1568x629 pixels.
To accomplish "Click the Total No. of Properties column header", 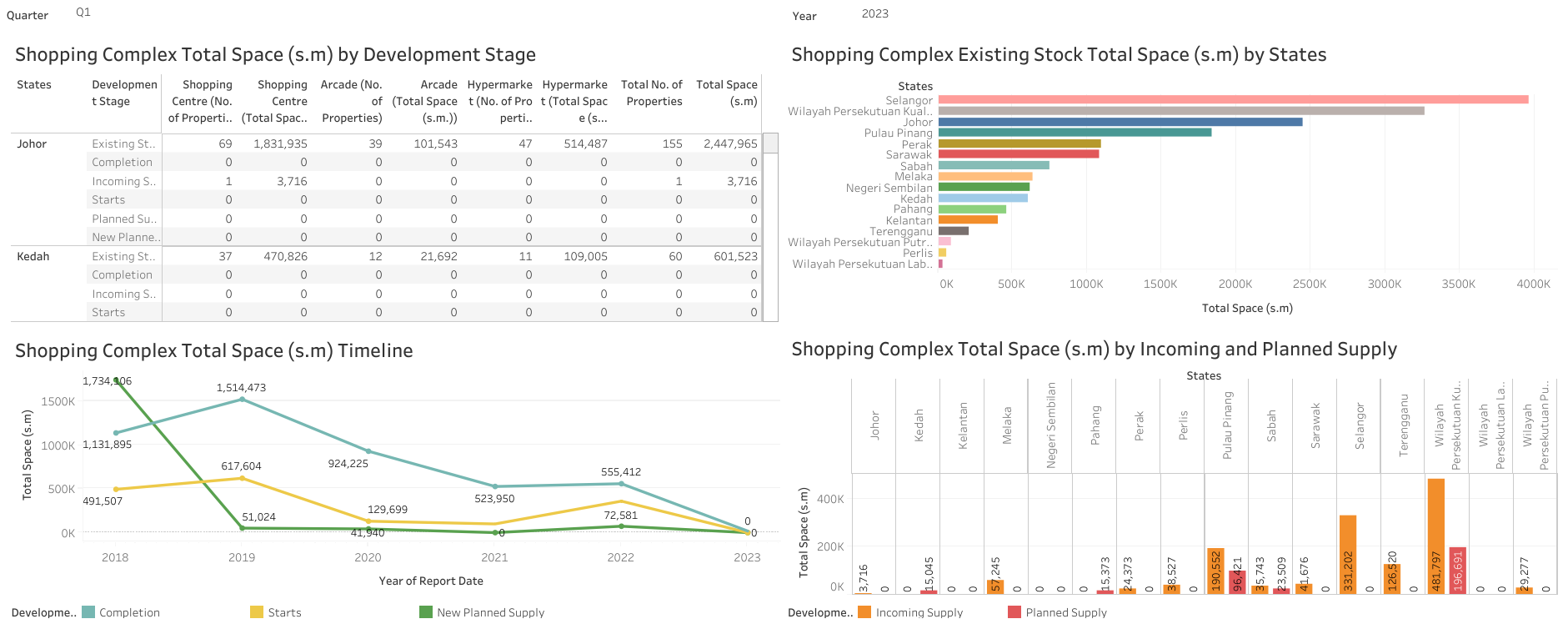I will 652,93.
